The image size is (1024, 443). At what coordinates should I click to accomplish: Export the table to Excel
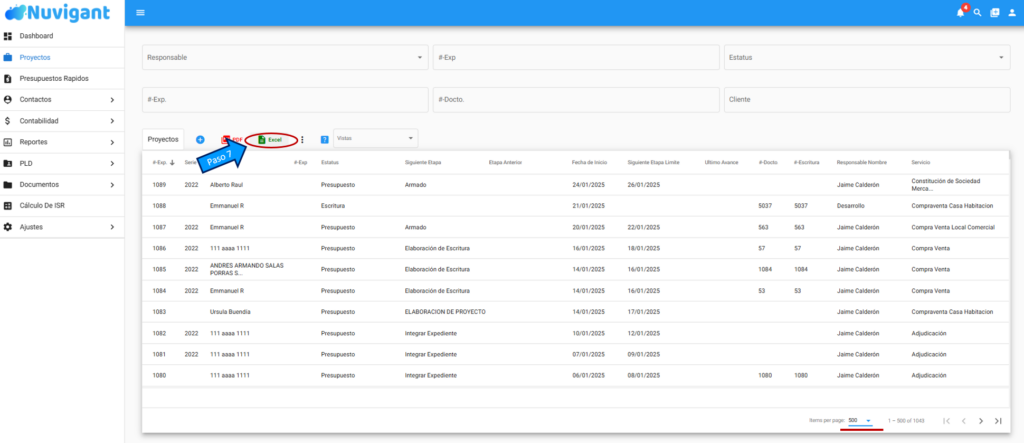(270, 140)
